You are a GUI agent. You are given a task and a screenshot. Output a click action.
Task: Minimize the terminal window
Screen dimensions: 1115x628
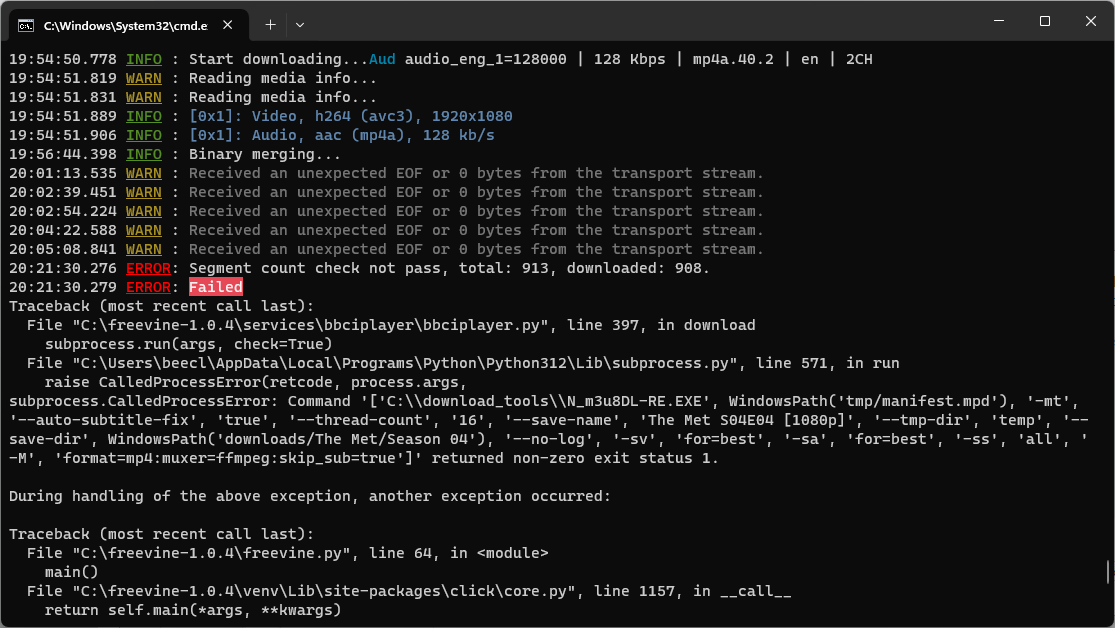[997, 21]
